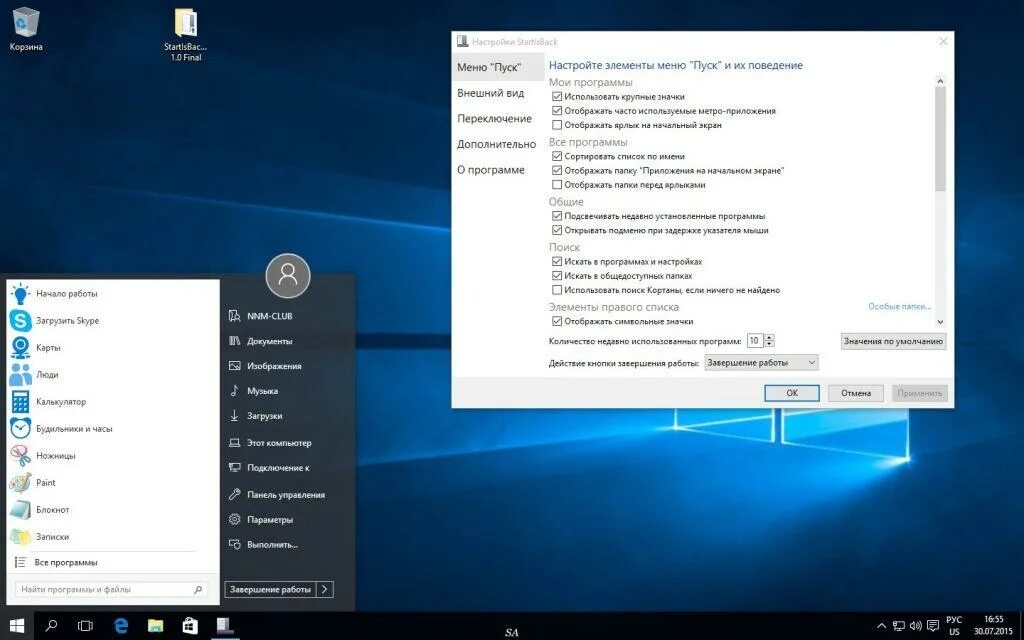Toggle Подсвечивать недавно установленные программы

557,216
